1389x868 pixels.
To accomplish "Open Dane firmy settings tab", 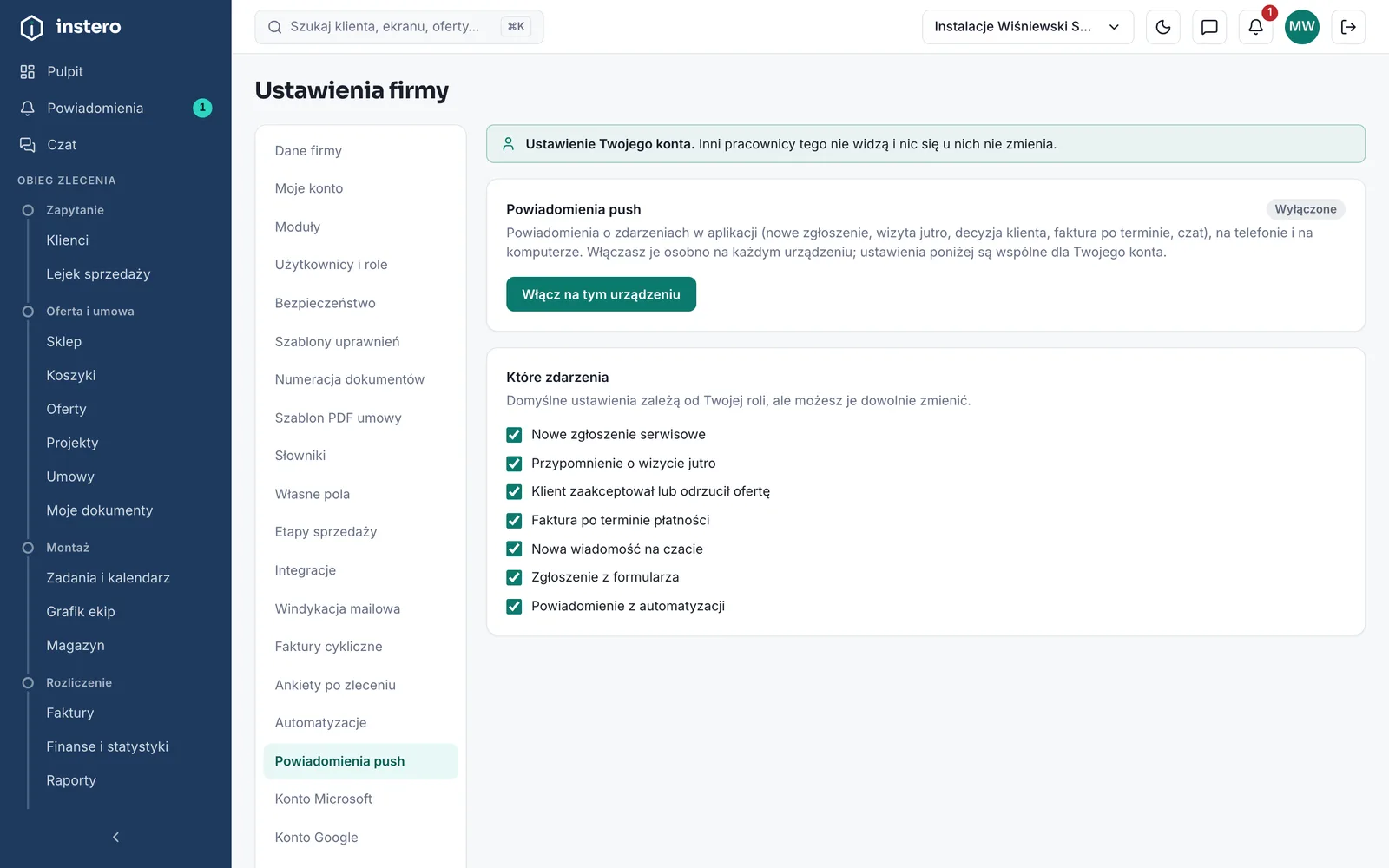I will point(360,150).
